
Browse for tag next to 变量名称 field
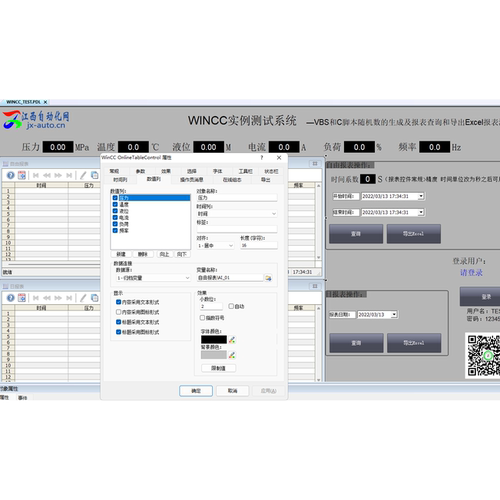[268, 278]
